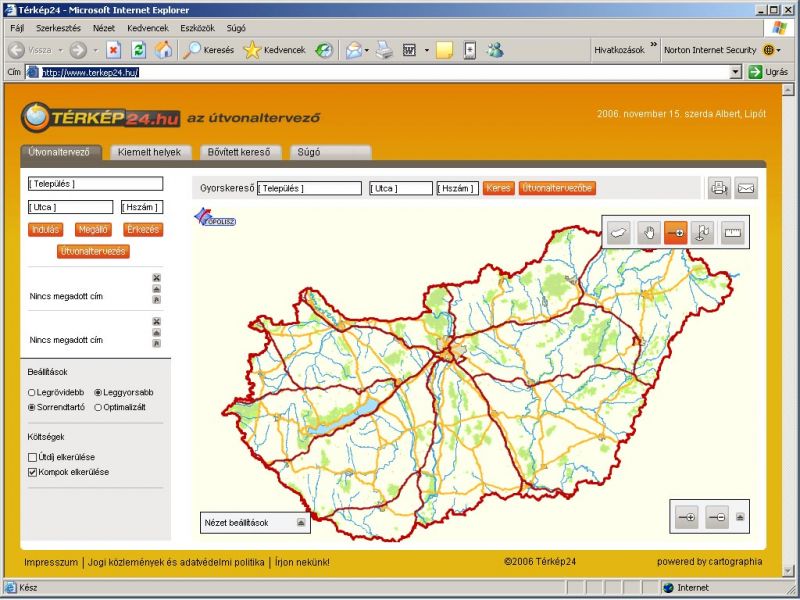Open the edit toolbar button dropdown arrow

(427, 50)
